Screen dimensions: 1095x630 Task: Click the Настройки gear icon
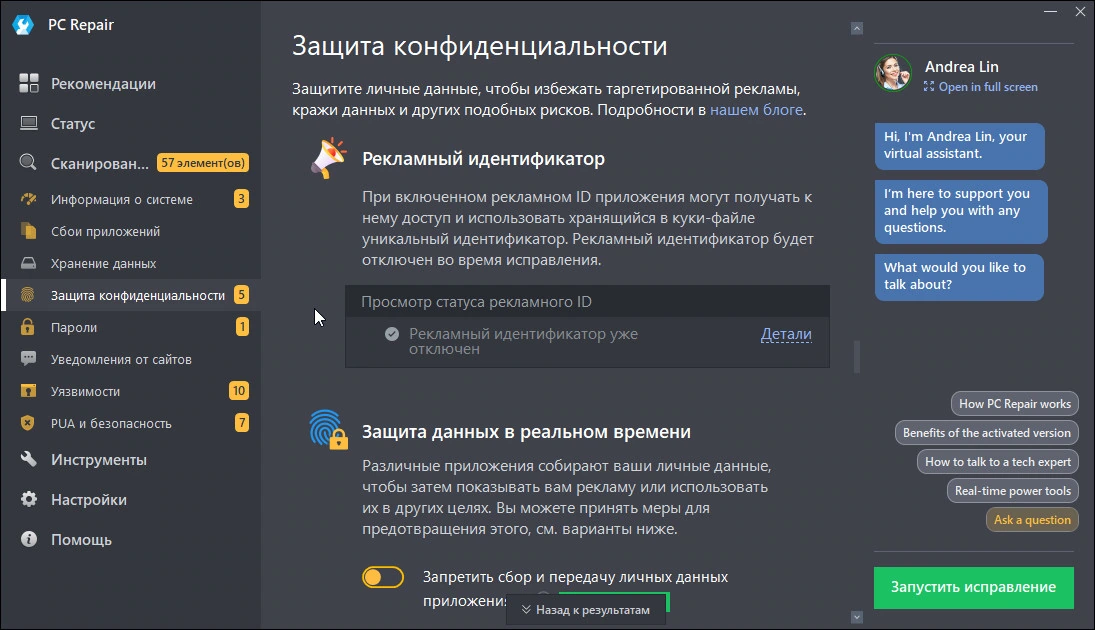click(29, 499)
